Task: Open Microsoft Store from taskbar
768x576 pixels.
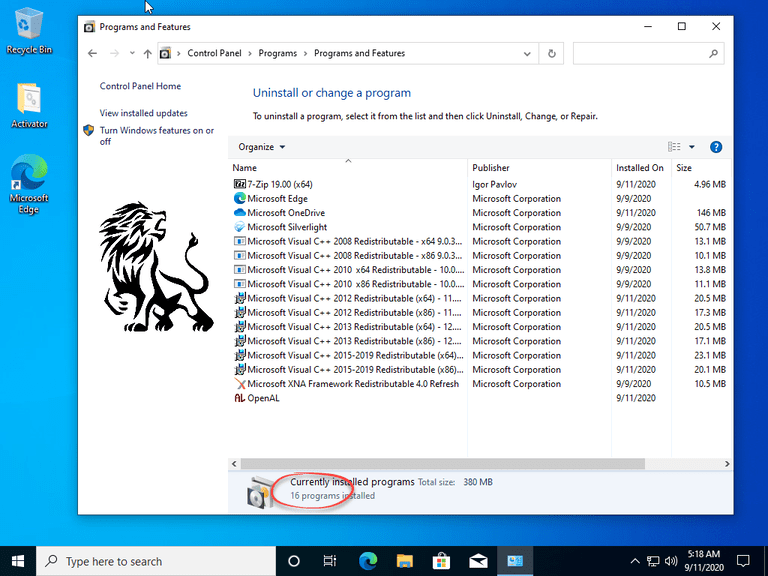Action: (x=441, y=561)
